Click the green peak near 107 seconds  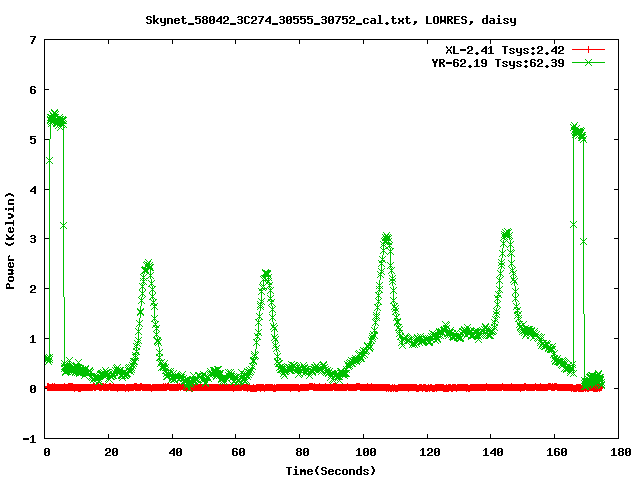click(x=386, y=238)
